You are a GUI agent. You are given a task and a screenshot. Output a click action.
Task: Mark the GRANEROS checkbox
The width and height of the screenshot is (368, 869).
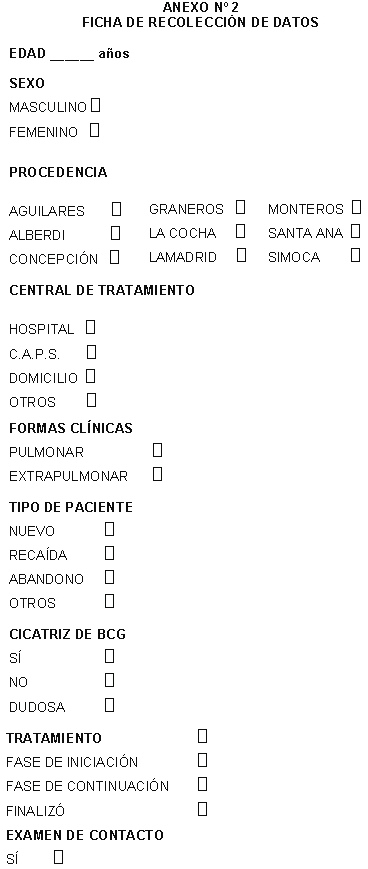click(x=241, y=207)
